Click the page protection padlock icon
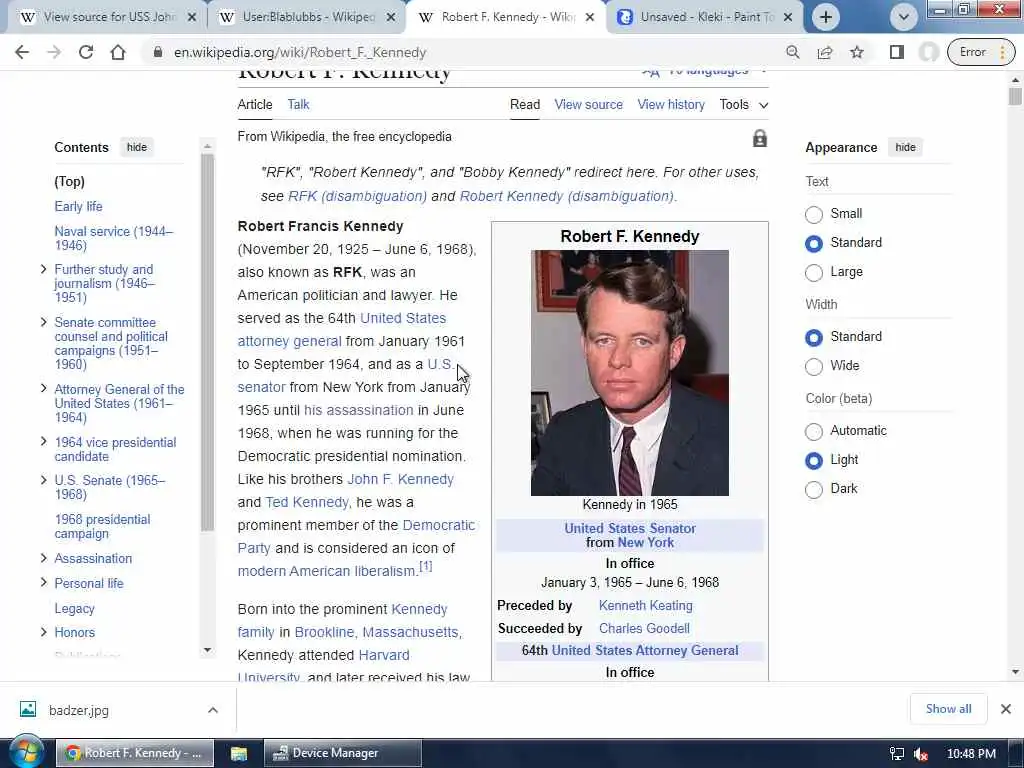The width and height of the screenshot is (1024, 768). coord(760,138)
